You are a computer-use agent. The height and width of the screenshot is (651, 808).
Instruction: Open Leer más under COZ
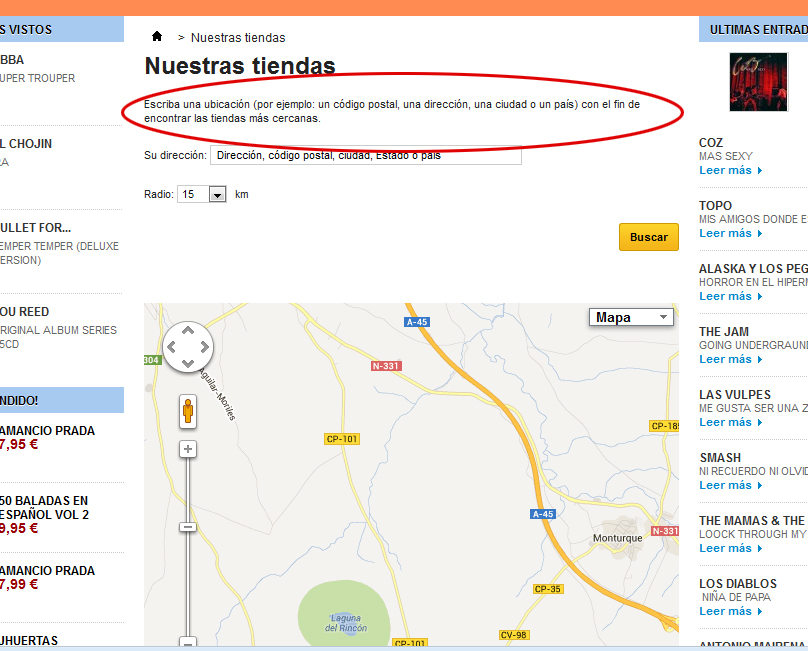click(730, 171)
